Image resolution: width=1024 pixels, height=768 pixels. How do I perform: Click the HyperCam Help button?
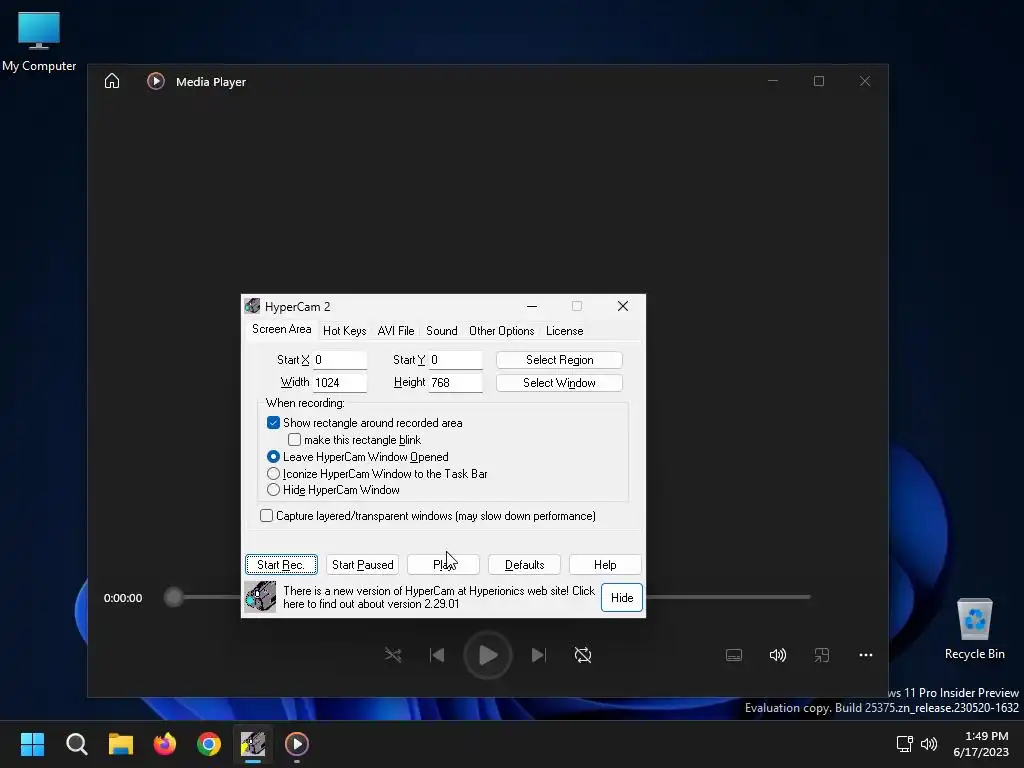[605, 564]
